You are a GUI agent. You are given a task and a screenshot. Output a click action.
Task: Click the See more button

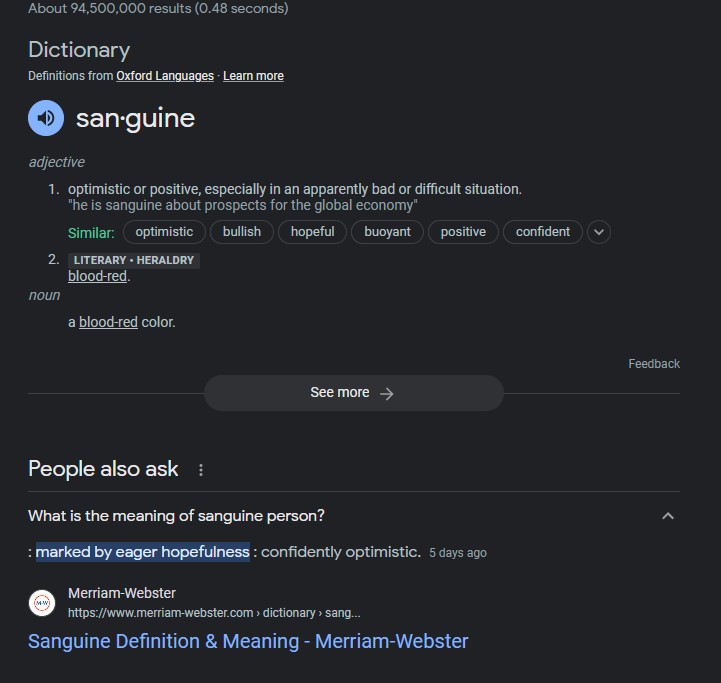coord(353,393)
